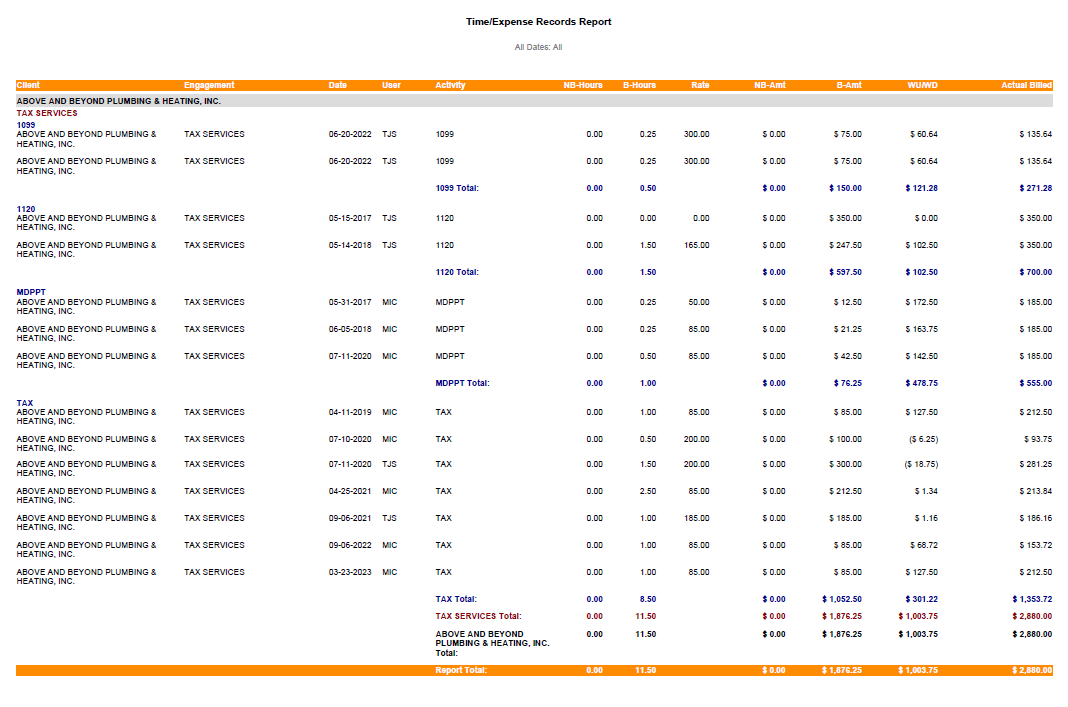Click the WU/WD column header
The image size is (1068, 707).
pyautogui.click(x=922, y=85)
